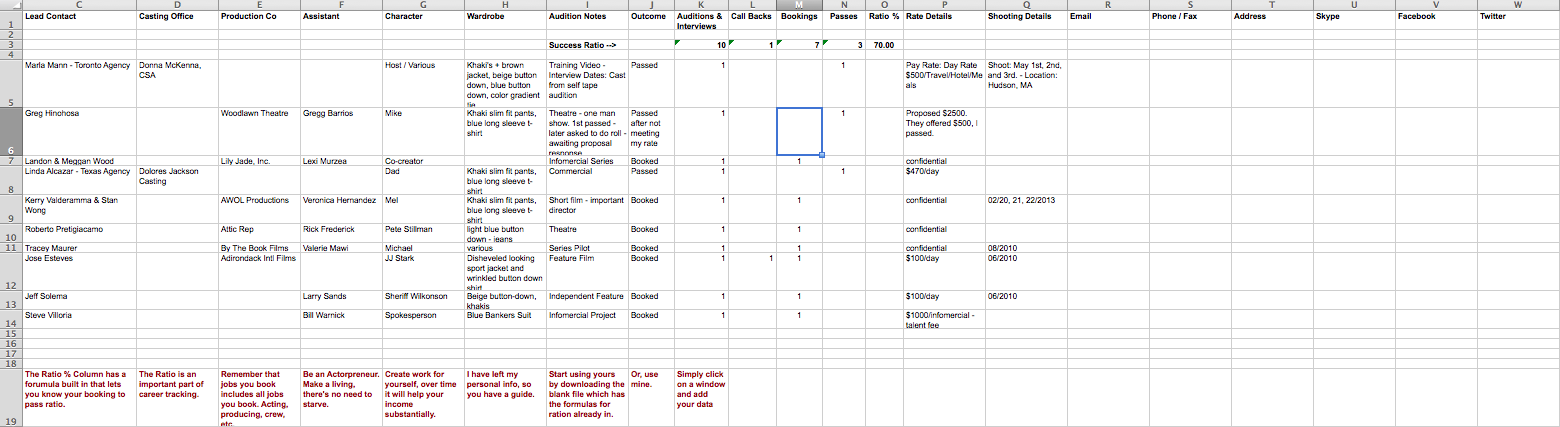The width and height of the screenshot is (1560, 427).
Task: Select the "Greg Hinohosa" cell
Action: 79,131
